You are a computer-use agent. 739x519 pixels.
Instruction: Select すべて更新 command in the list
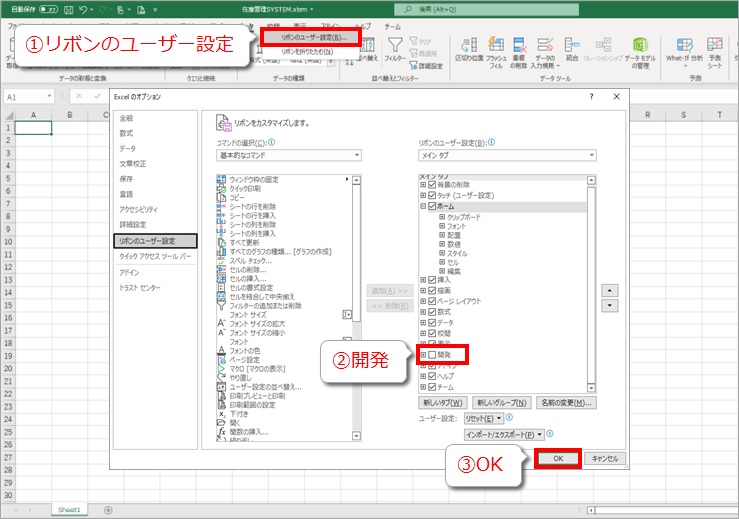(x=247, y=242)
